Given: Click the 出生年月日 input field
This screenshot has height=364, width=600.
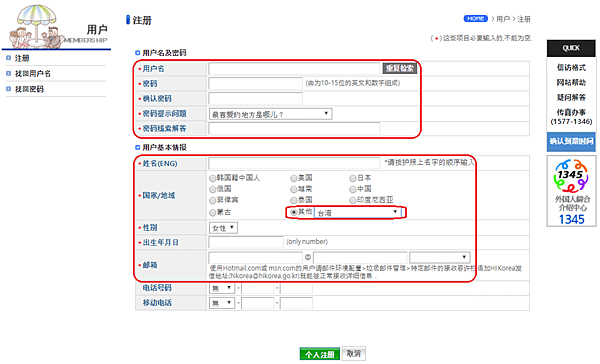Looking at the screenshot, I should pos(246,242).
